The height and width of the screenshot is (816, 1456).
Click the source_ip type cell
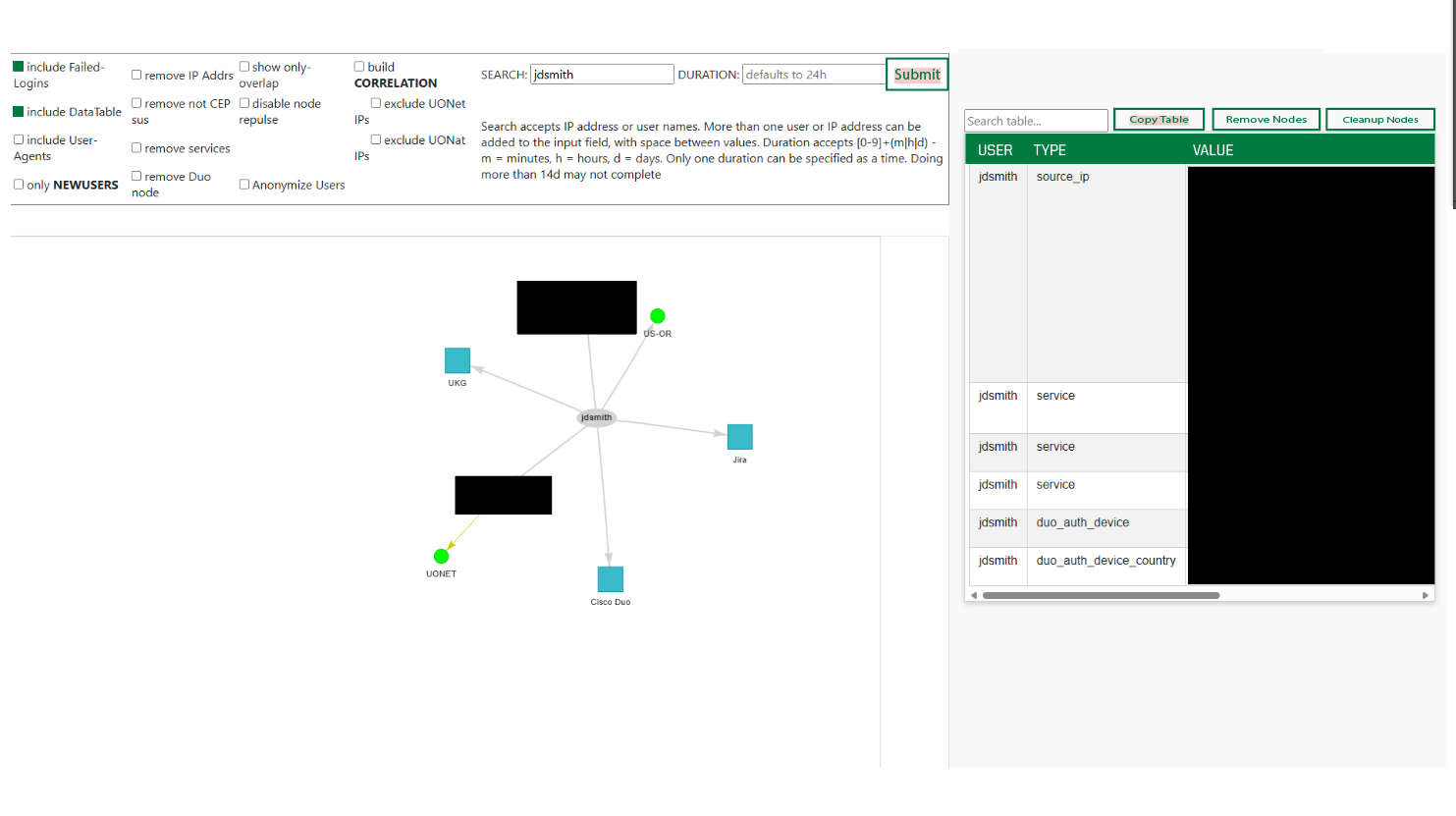(1106, 273)
